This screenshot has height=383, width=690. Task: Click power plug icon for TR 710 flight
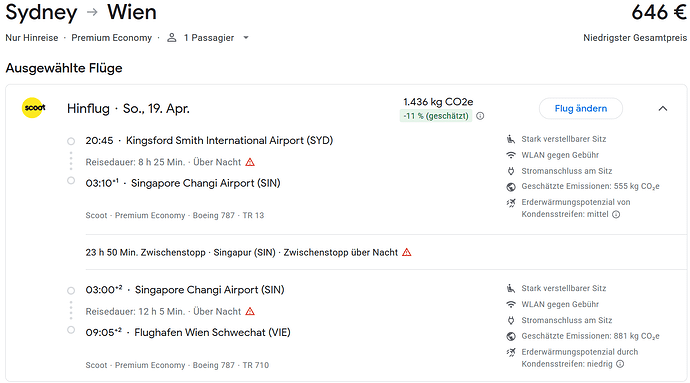pyautogui.click(x=510, y=320)
